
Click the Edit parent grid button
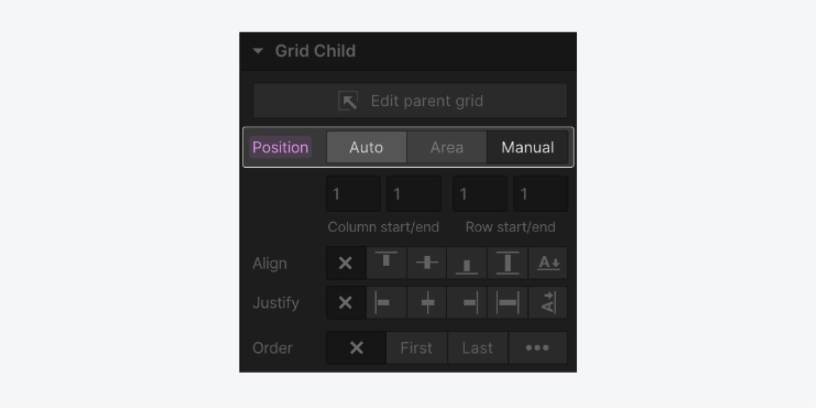(x=409, y=101)
